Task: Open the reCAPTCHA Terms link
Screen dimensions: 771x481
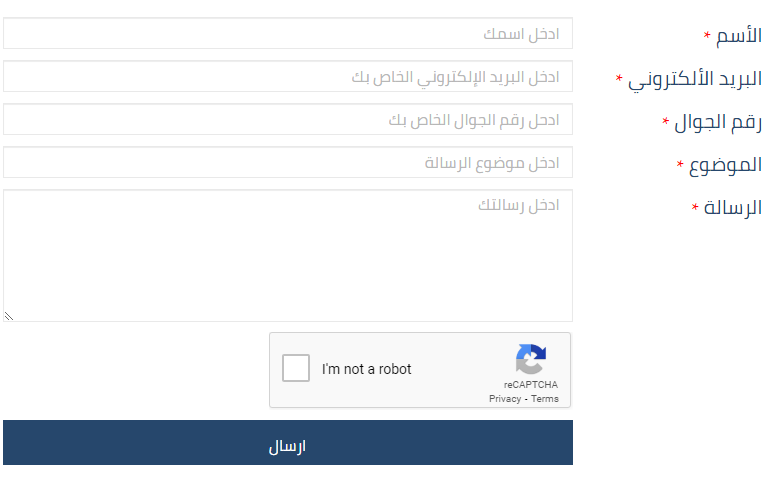Action: pos(545,399)
